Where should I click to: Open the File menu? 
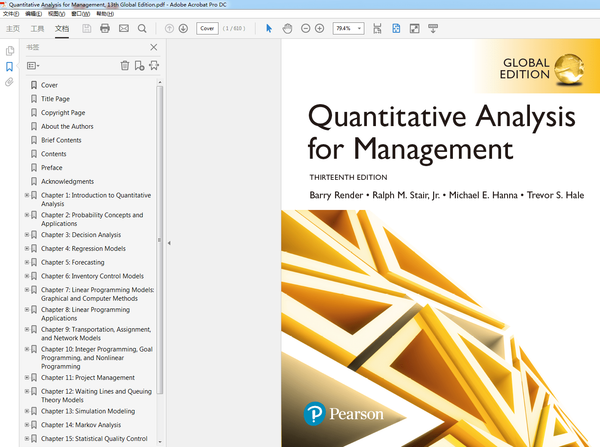coord(11,14)
